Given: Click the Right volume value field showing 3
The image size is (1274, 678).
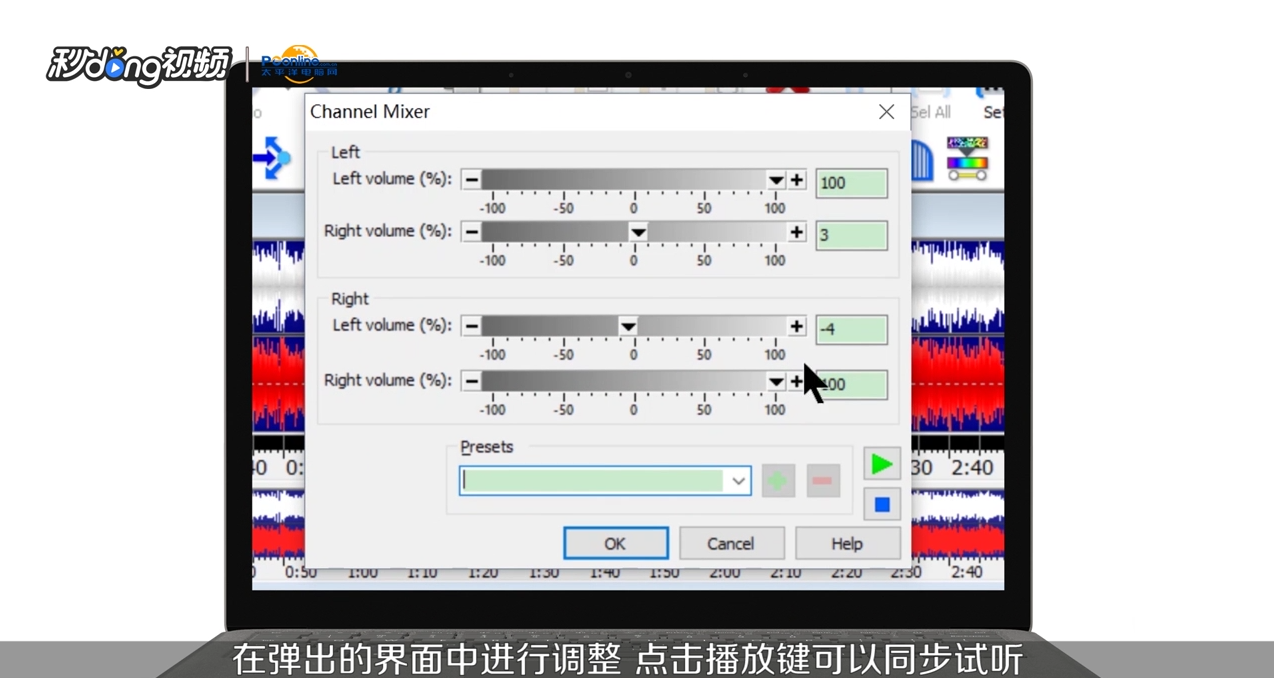Looking at the screenshot, I should pyautogui.click(x=851, y=235).
